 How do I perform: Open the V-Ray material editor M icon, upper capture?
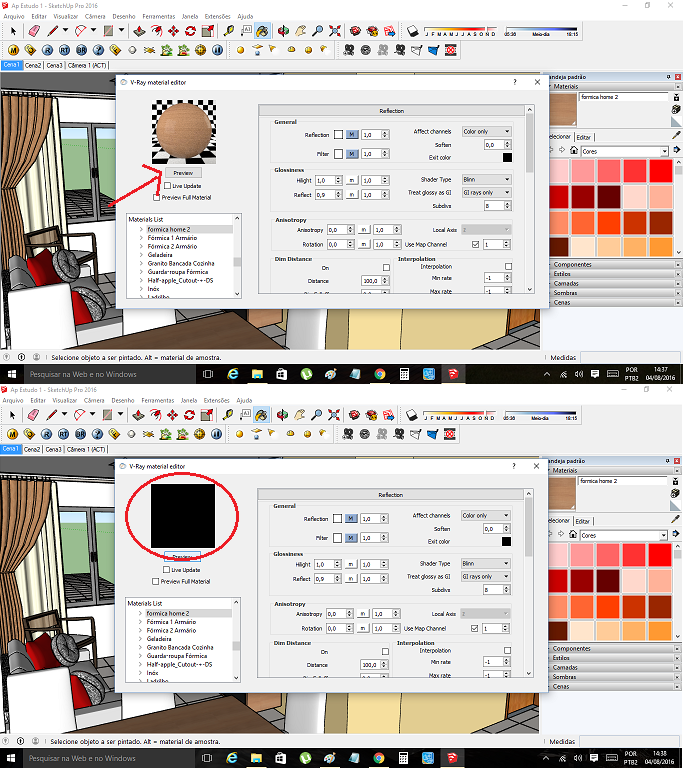13,50
